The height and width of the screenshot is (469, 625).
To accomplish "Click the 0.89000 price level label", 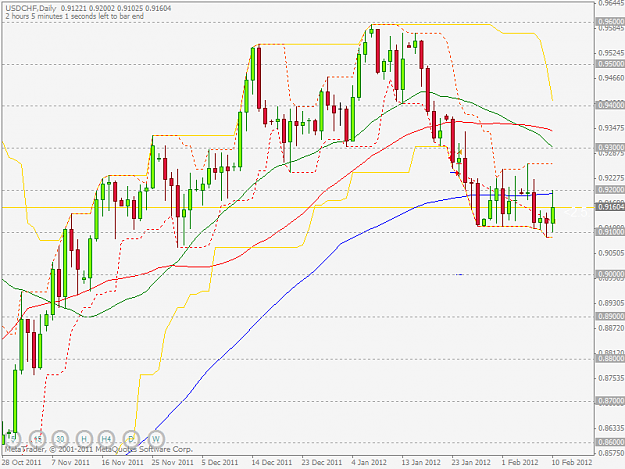I will tap(610, 316).
